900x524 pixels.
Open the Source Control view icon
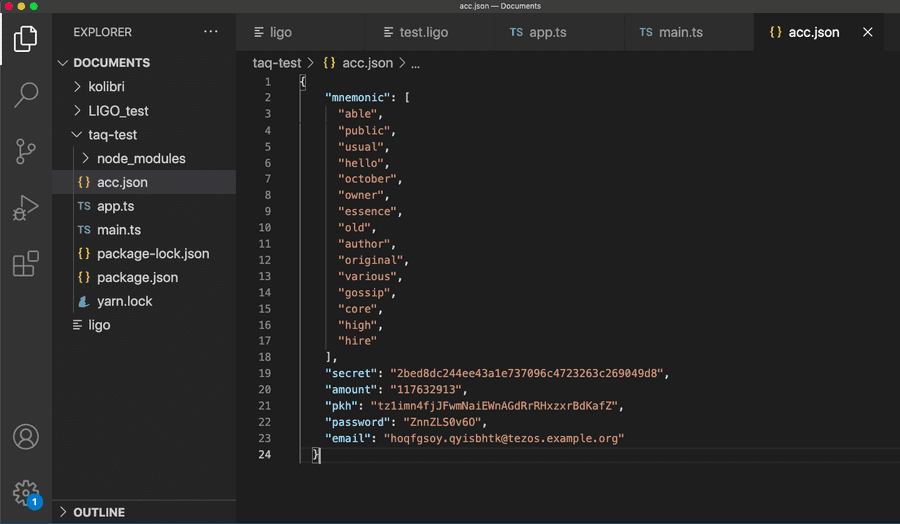[26, 151]
